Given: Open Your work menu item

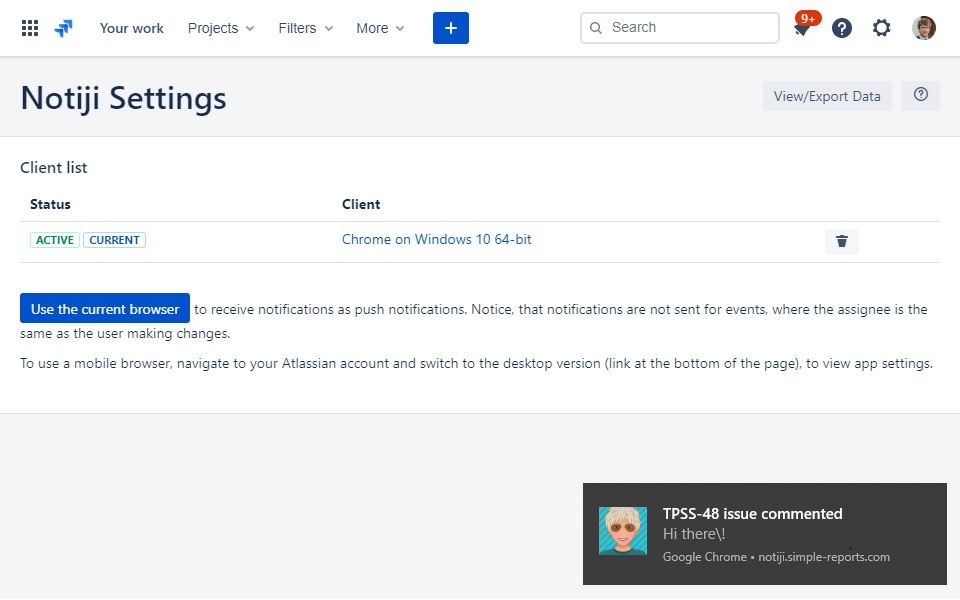Looking at the screenshot, I should coord(132,28).
